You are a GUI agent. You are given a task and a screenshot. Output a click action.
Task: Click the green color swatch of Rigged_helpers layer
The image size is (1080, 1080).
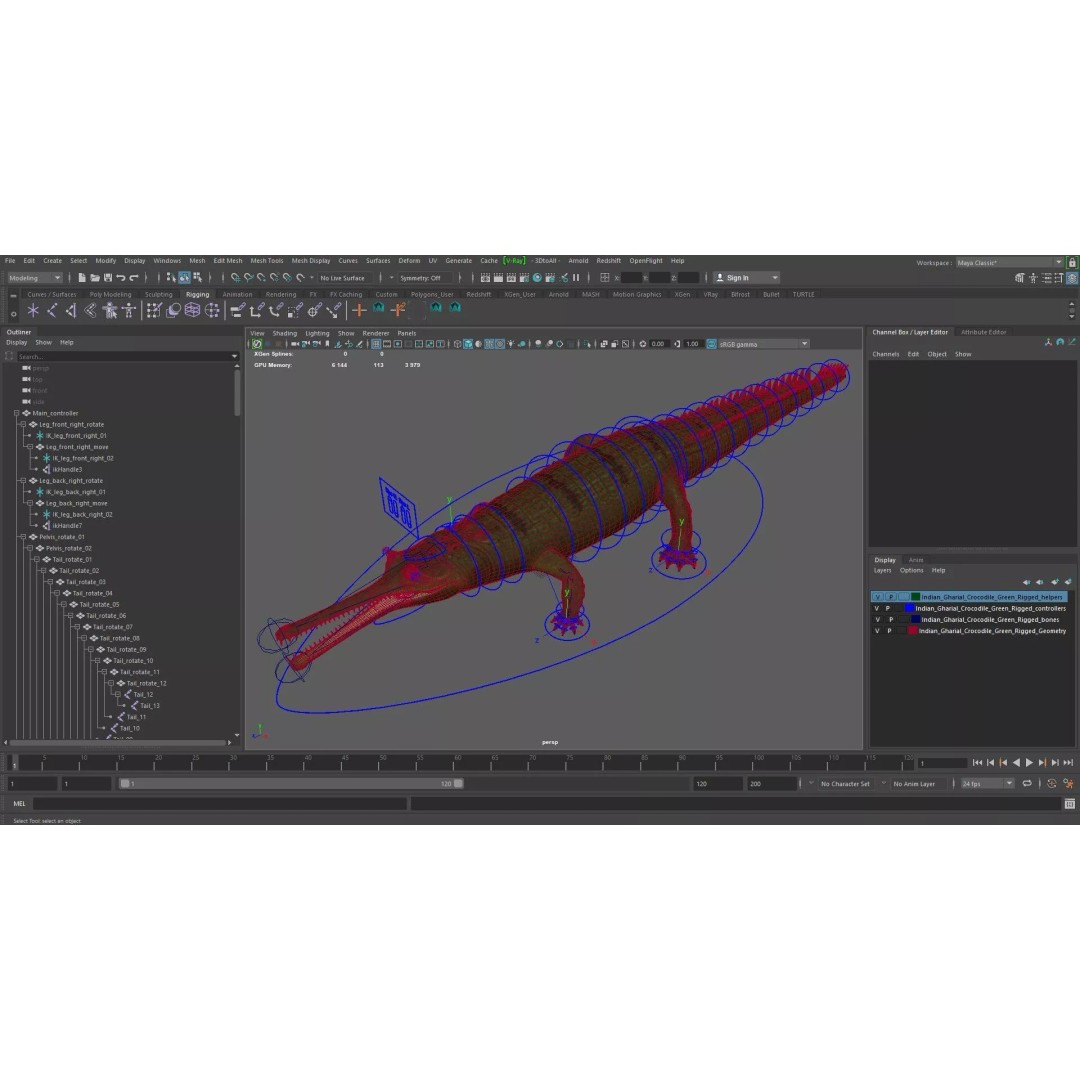pos(915,596)
